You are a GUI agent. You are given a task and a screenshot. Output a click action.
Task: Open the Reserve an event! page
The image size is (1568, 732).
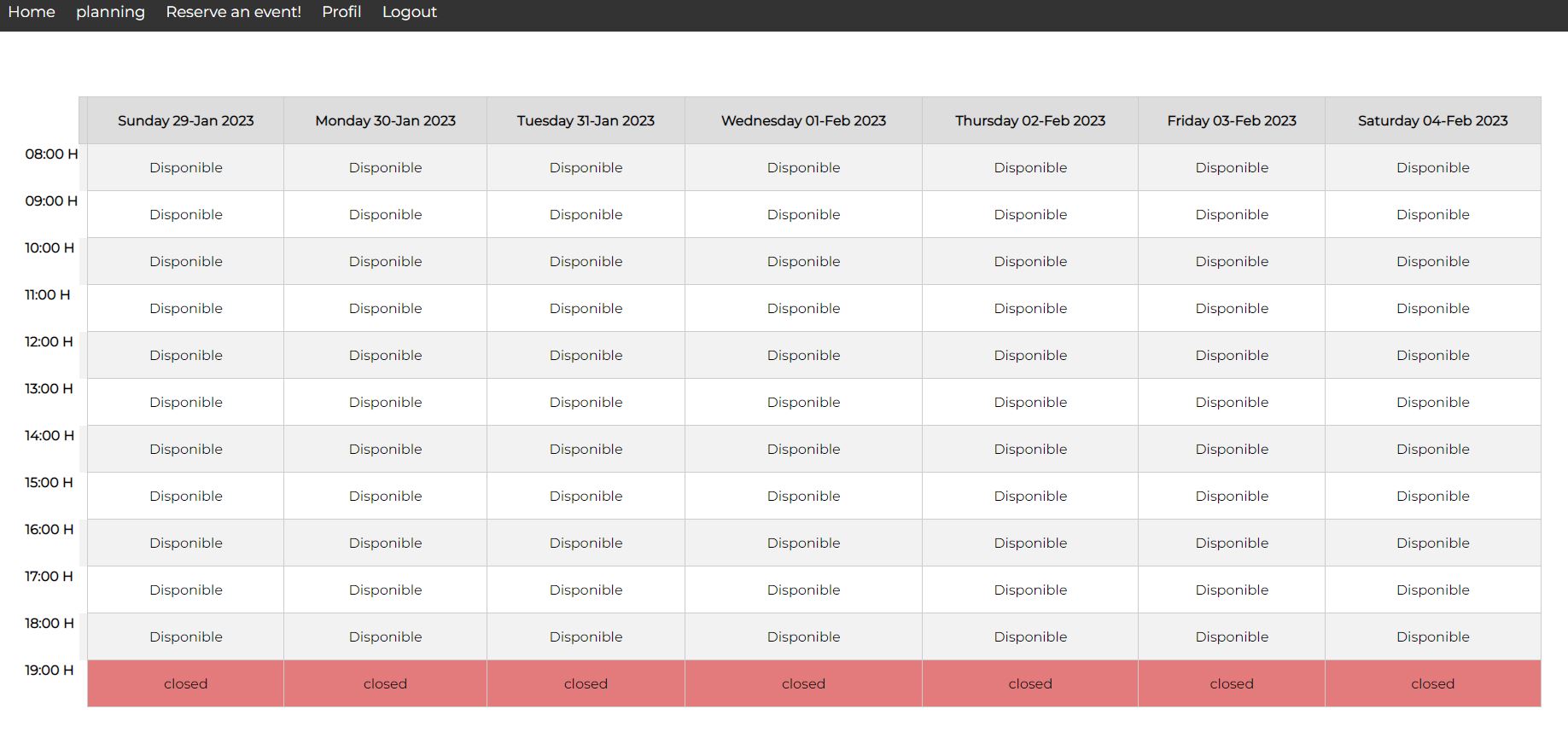(x=233, y=12)
